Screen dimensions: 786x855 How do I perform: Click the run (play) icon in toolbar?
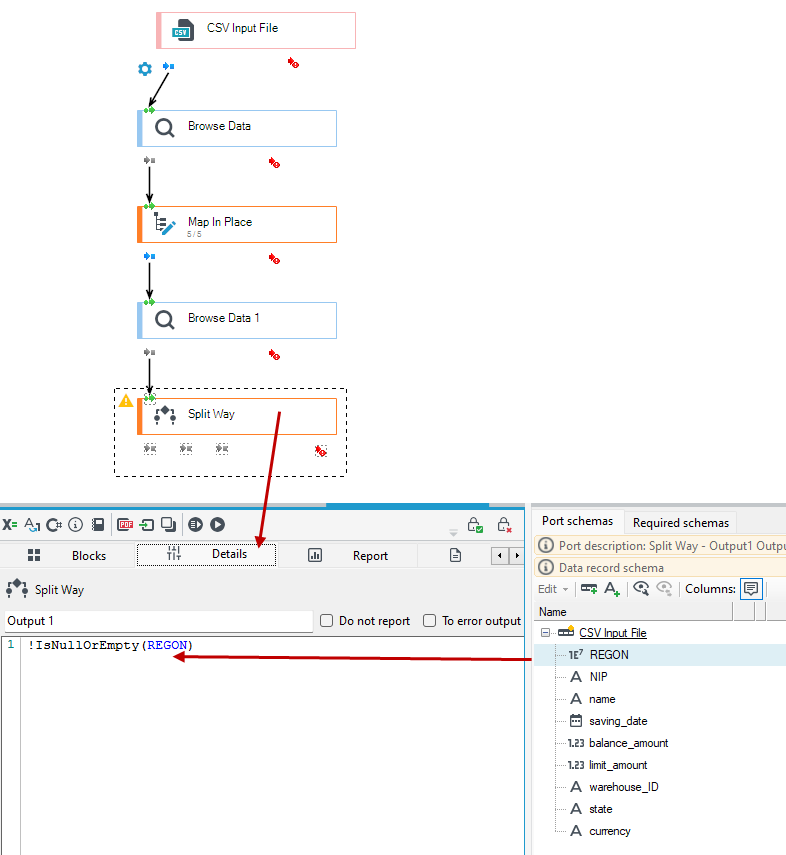(x=218, y=525)
